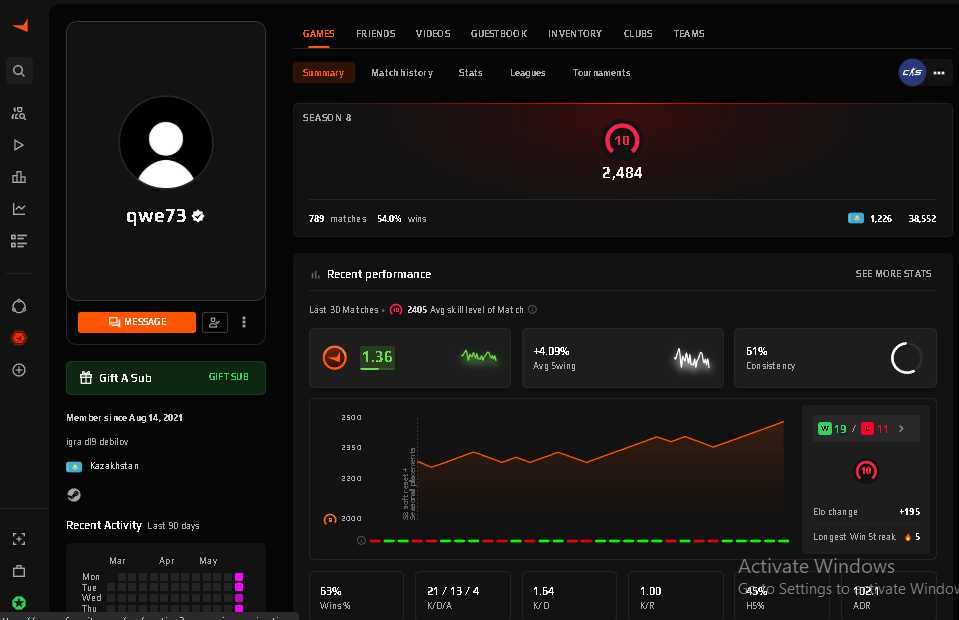This screenshot has height=620, width=959.
Task: Click the FACEIT rating icon beside 1.36
Action: [335, 358]
